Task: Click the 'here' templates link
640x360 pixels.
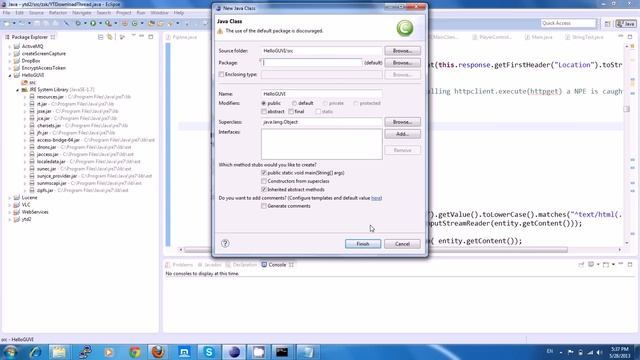Action: pyautogui.click(x=376, y=198)
